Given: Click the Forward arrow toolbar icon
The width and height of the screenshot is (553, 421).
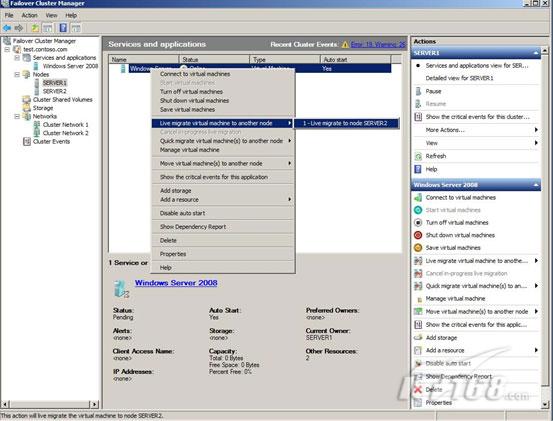Looking at the screenshot, I should pos(19,28).
